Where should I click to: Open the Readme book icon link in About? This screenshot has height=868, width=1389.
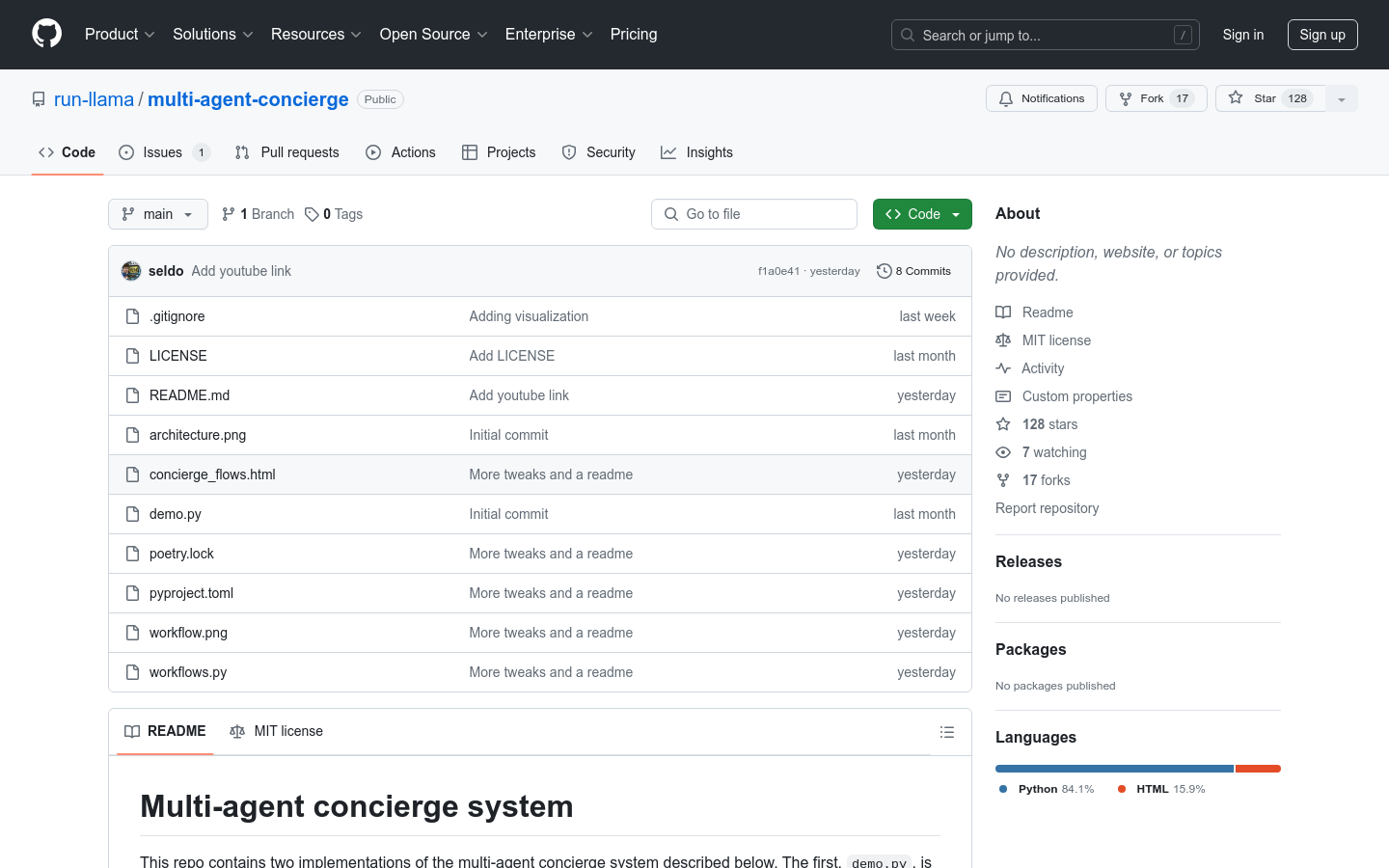tap(1034, 312)
